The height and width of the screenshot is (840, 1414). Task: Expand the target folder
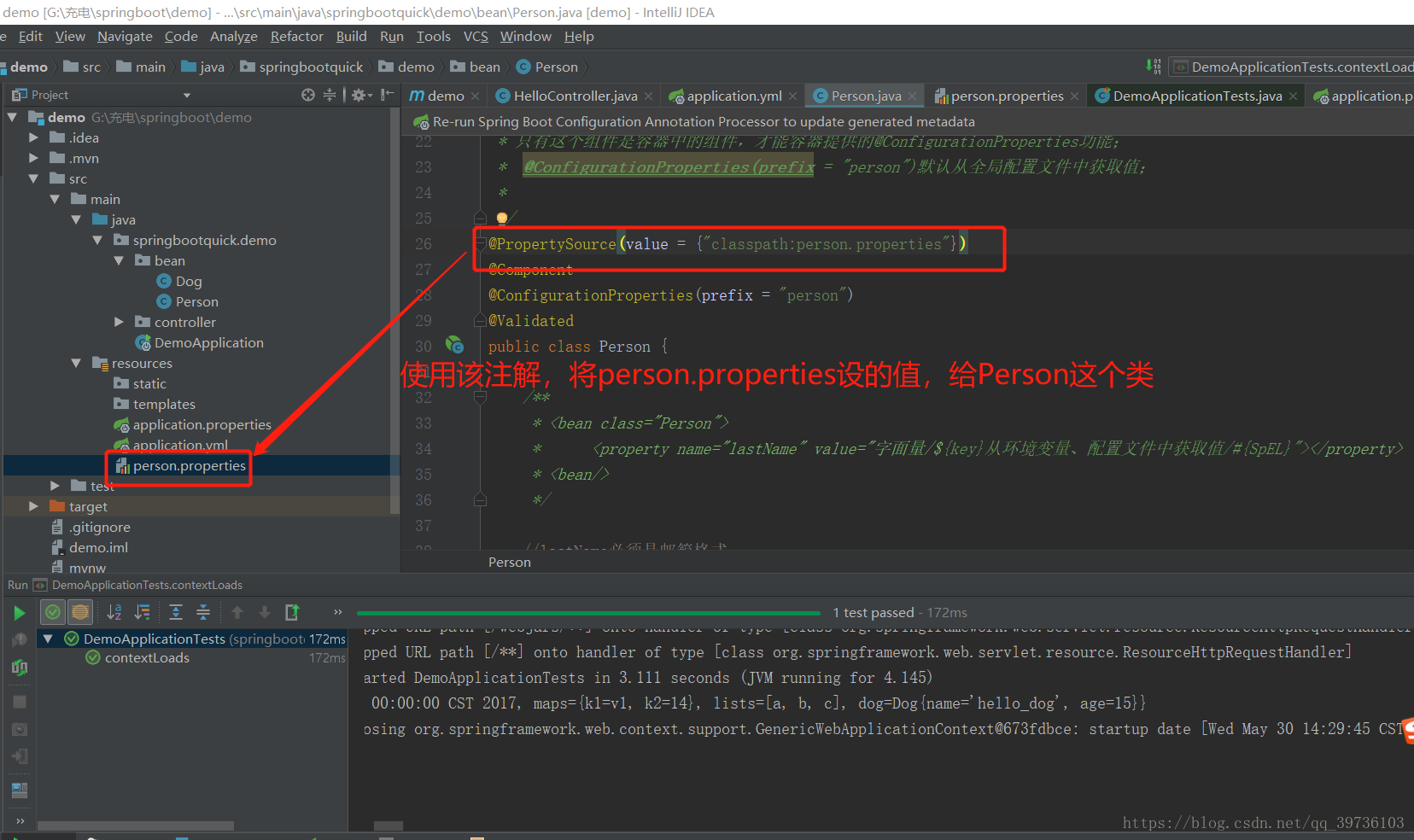pos(33,506)
